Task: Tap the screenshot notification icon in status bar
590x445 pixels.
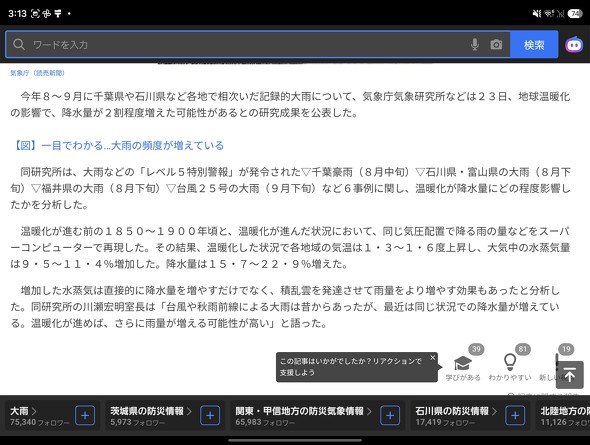Action: [35, 14]
